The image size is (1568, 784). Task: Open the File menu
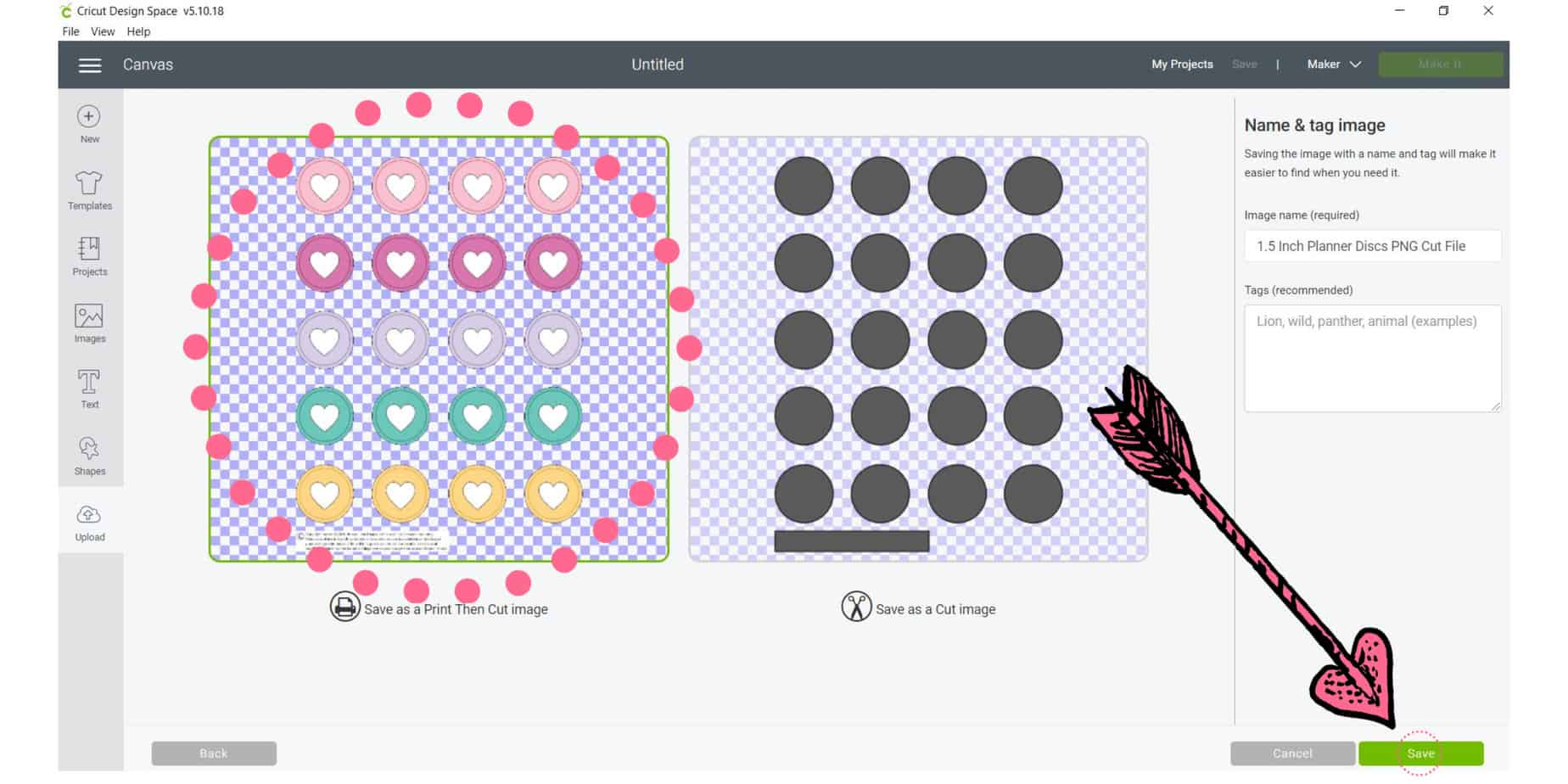[x=70, y=31]
